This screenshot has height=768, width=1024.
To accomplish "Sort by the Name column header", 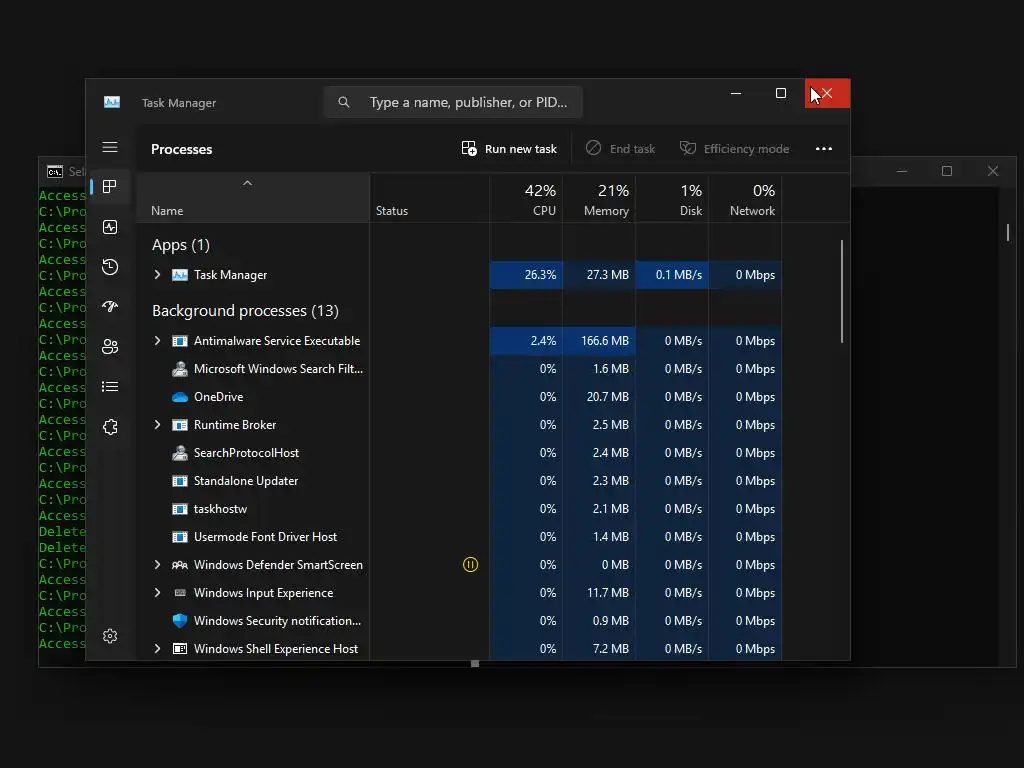I will tap(253, 199).
